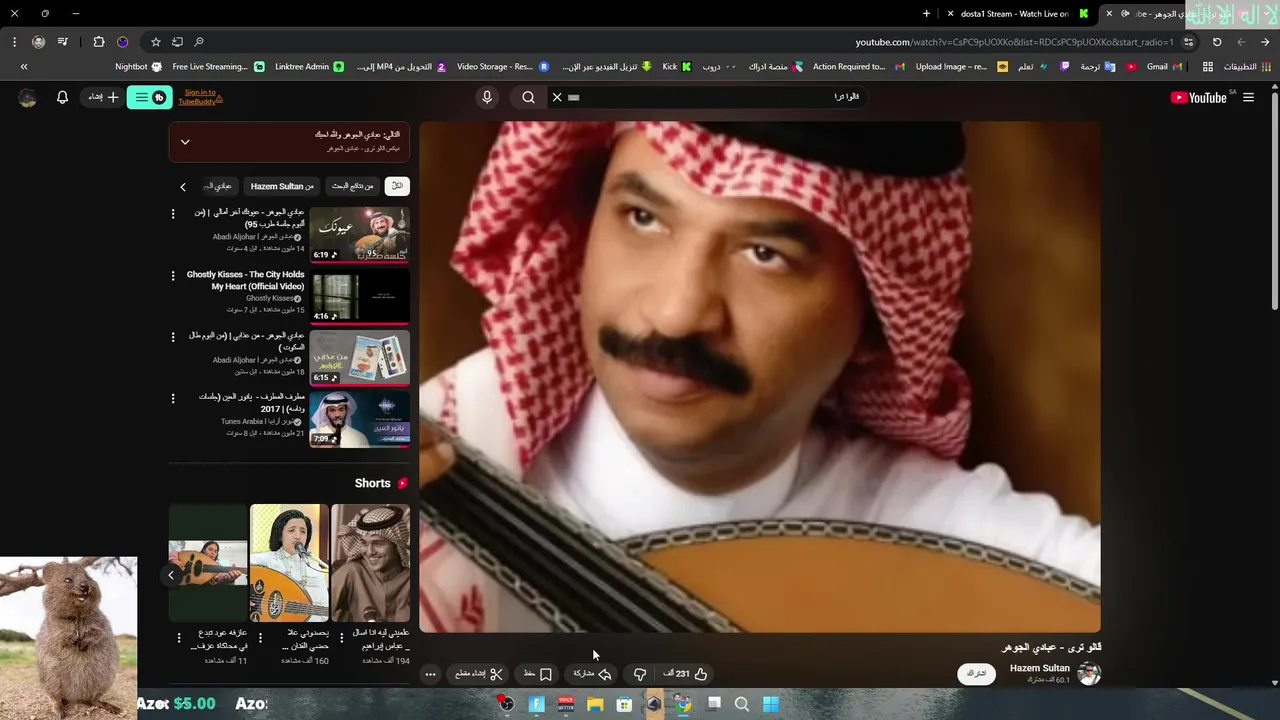
Task: Open the Linktree Admin bookmark
Action: [x=308, y=67]
